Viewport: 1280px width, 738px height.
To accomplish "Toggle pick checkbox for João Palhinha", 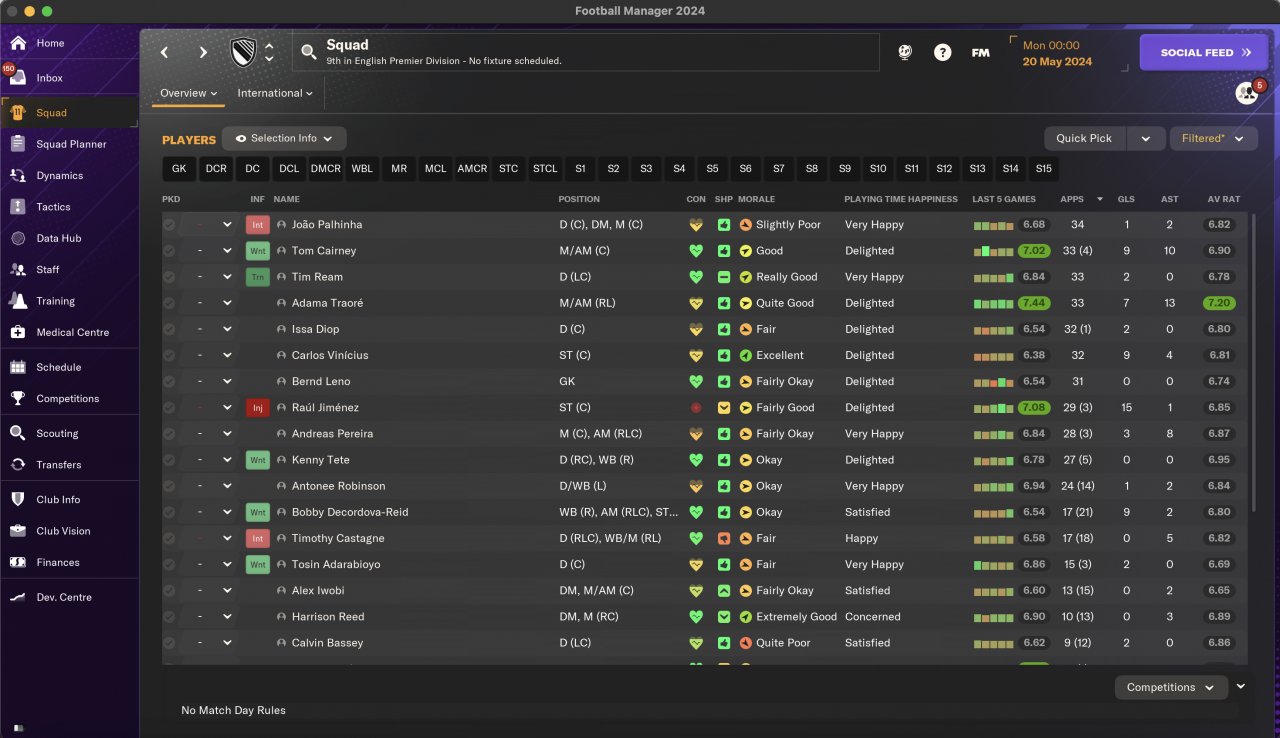I will [169, 225].
